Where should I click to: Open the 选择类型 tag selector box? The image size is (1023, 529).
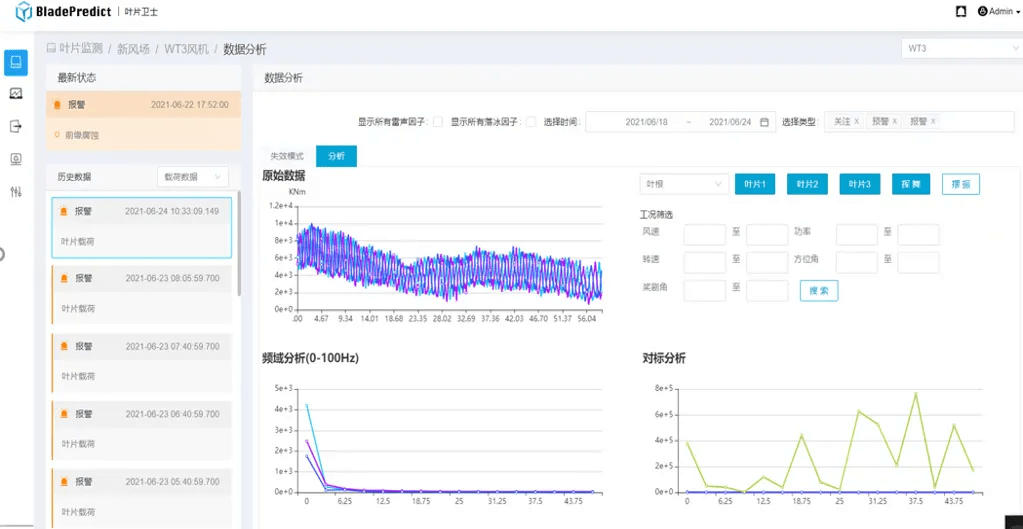click(920, 122)
